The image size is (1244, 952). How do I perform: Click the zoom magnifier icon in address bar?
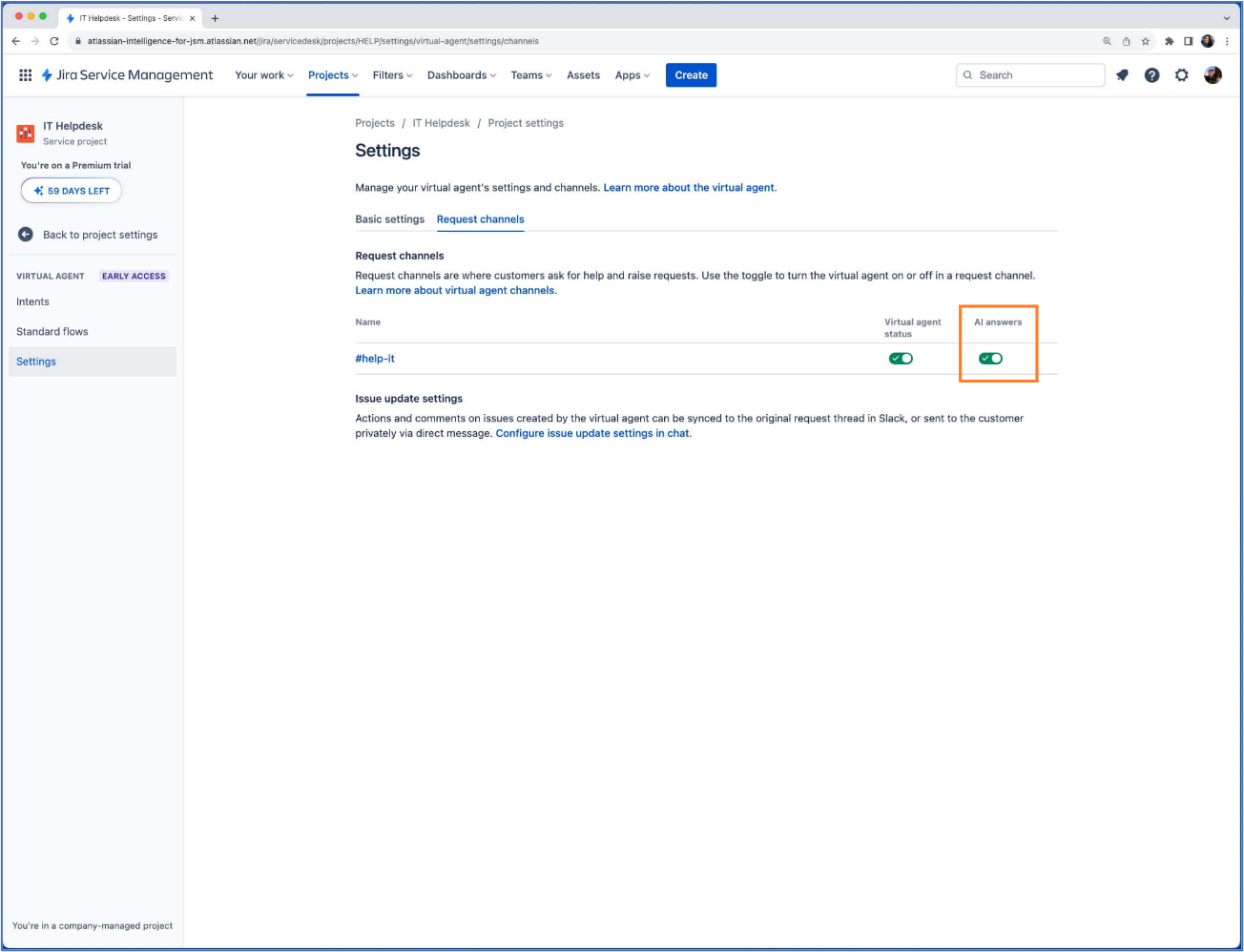click(1107, 41)
